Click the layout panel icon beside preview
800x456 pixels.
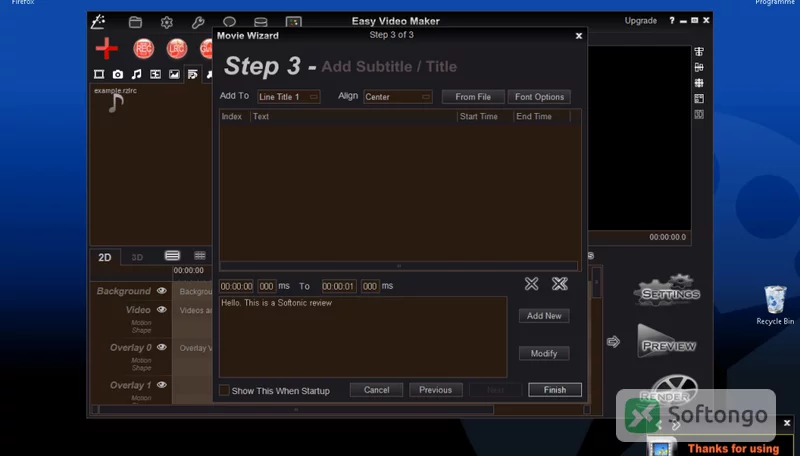[699, 98]
